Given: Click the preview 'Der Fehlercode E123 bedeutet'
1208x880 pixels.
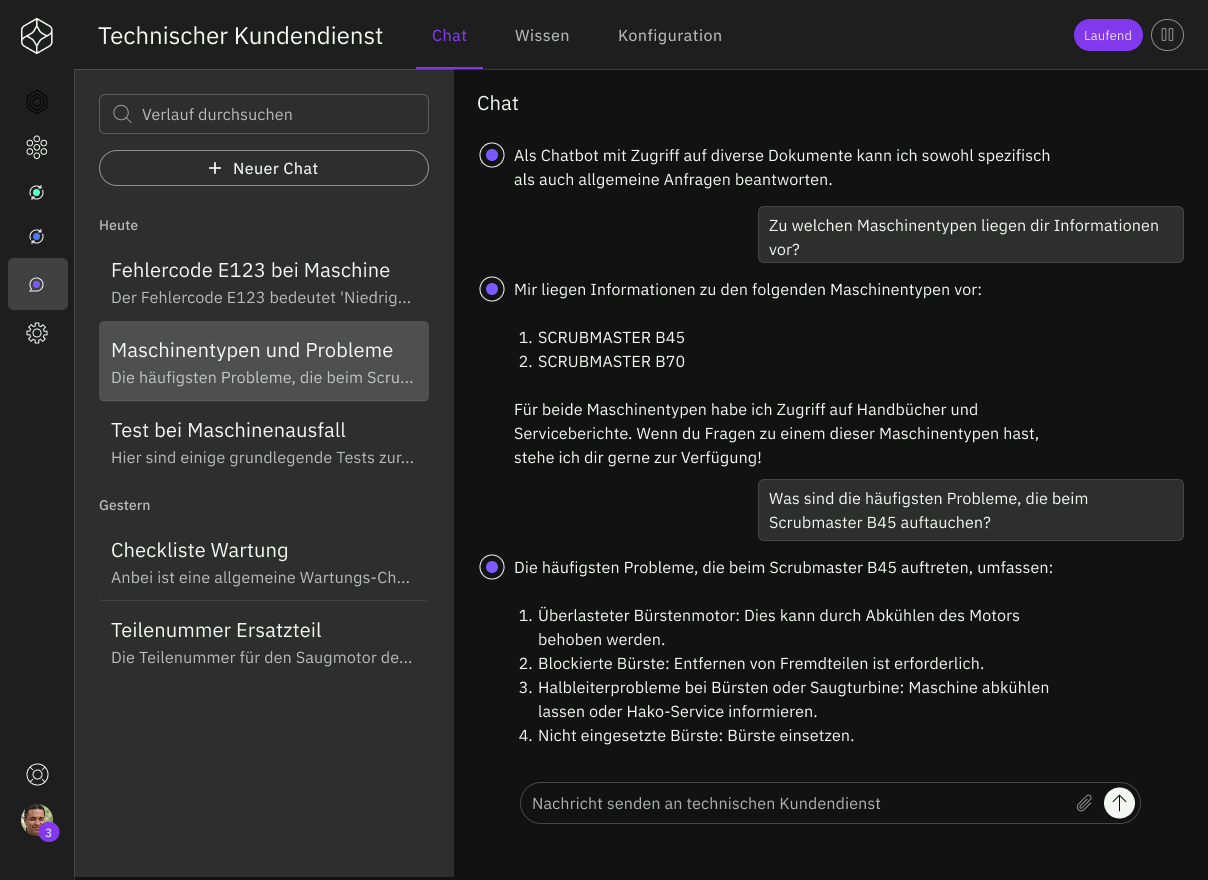Looking at the screenshot, I should [x=261, y=297].
